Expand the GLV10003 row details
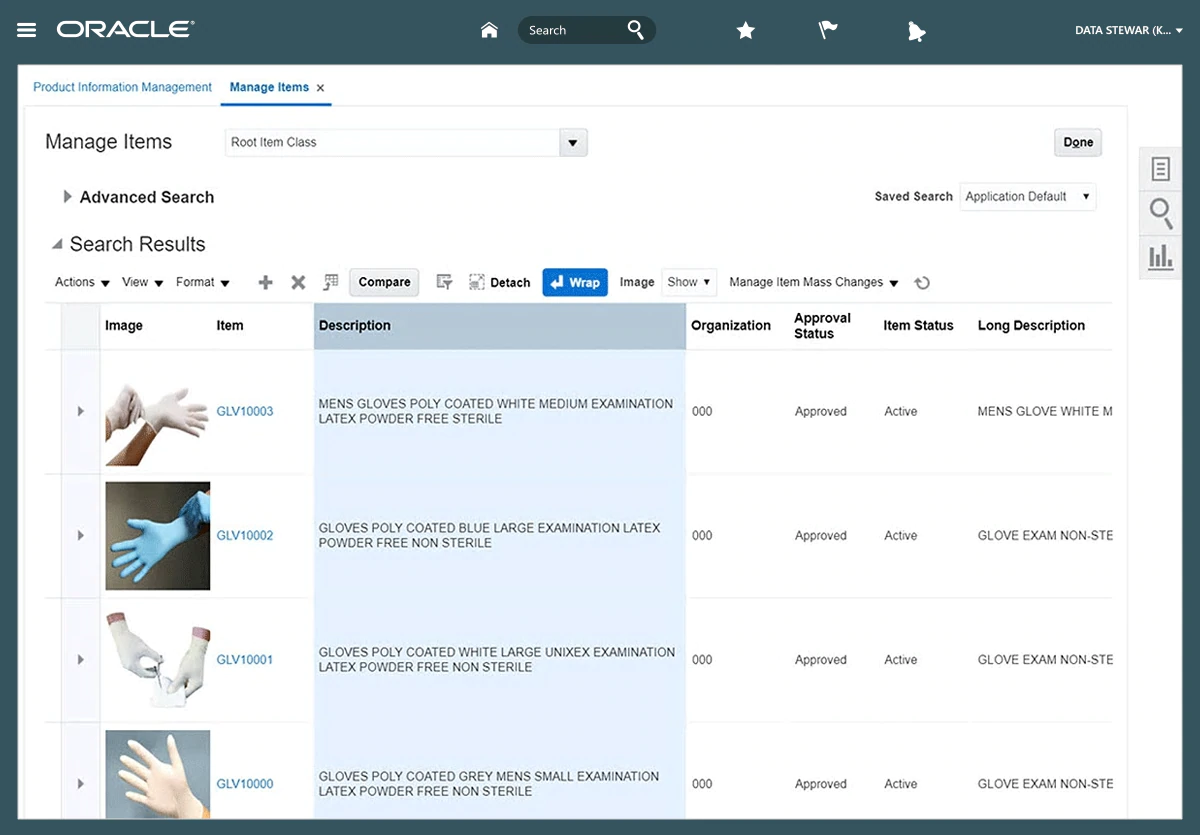1200x835 pixels. (x=81, y=411)
